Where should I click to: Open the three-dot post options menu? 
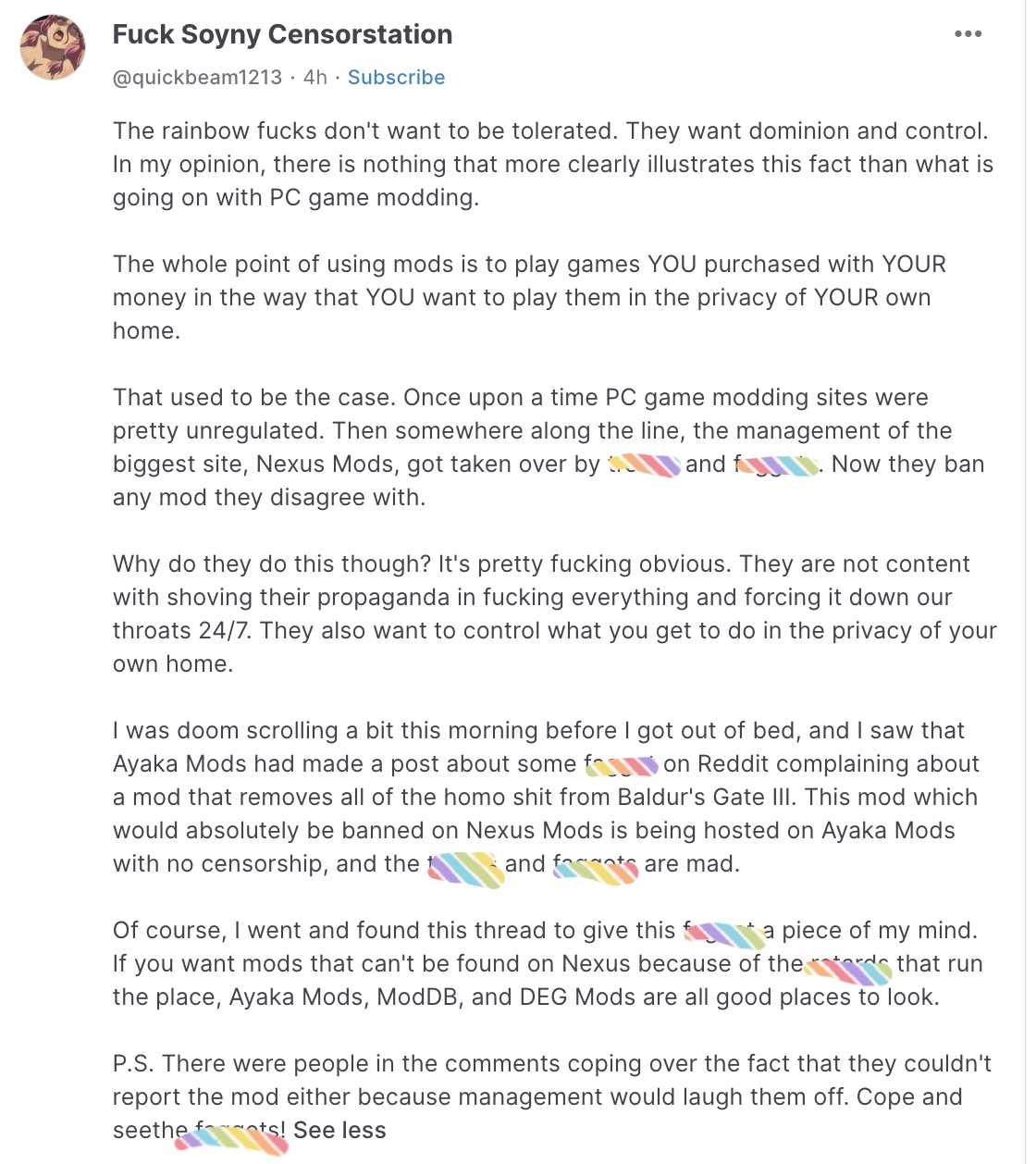(x=968, y=34)
